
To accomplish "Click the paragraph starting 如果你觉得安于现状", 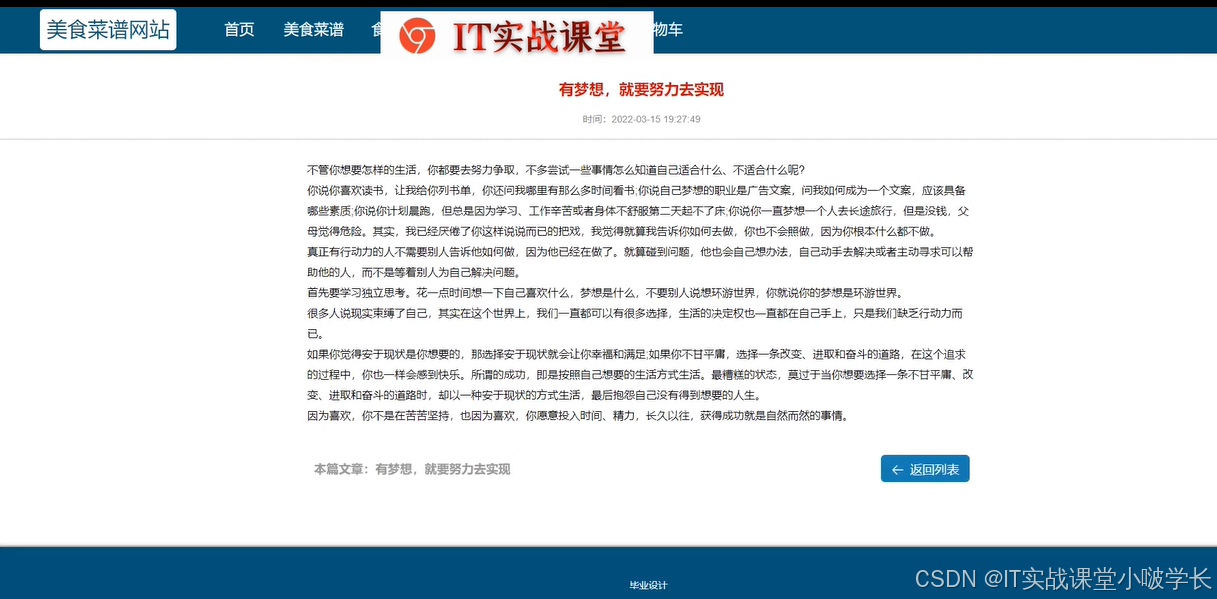I will pos(639,375).
